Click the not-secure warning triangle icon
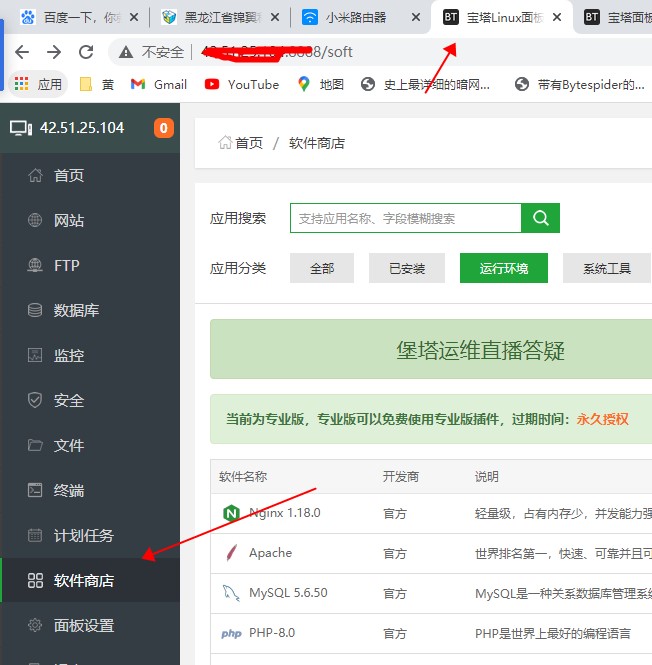 coord(126,52)
